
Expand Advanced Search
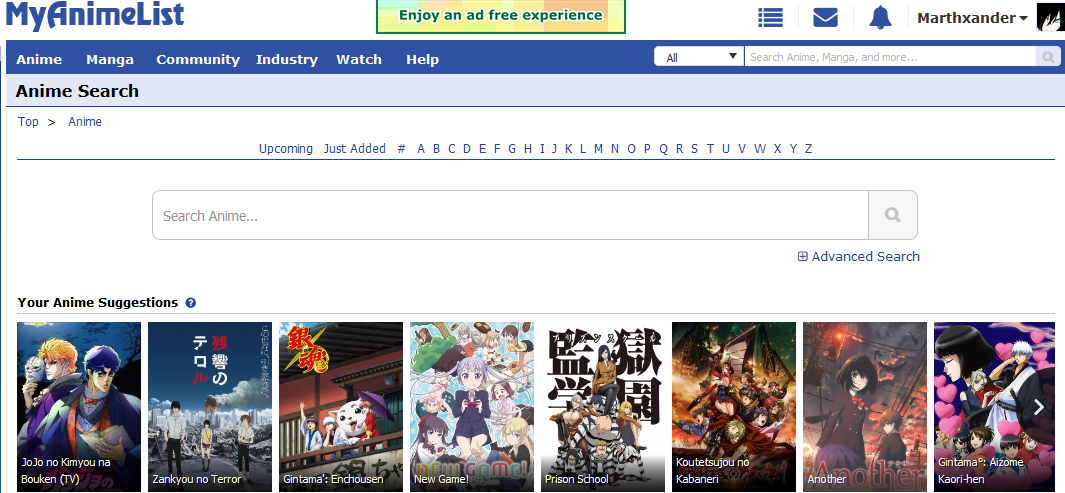click(859, 256)
